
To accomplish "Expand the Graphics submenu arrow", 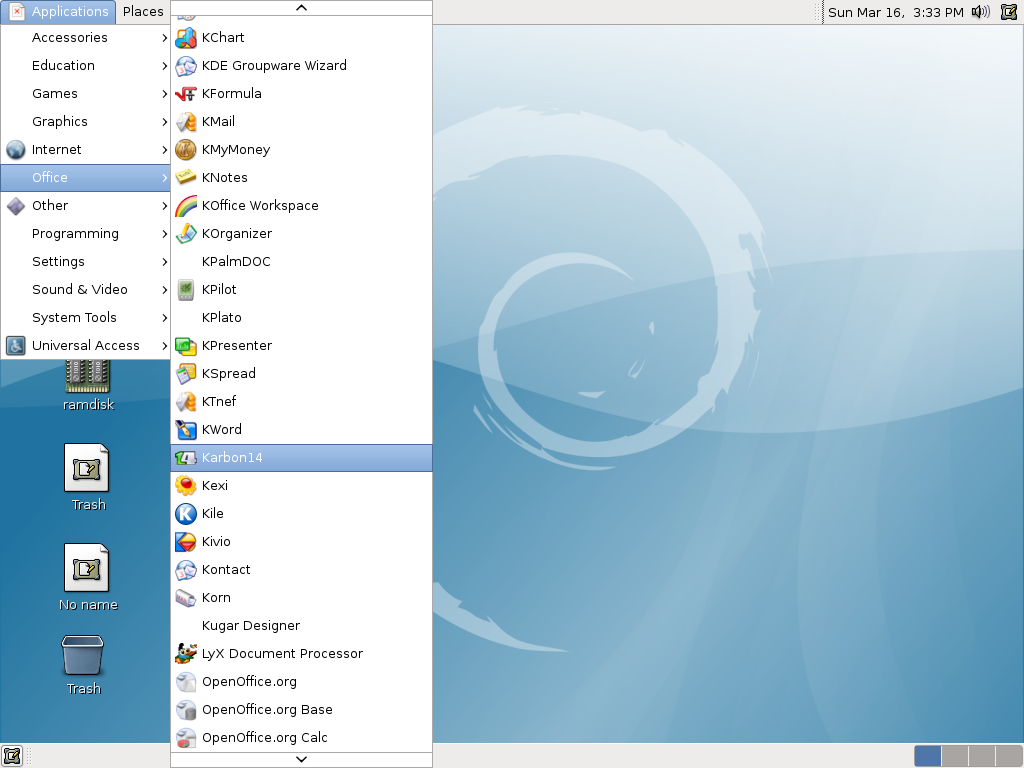I will 165,122.
